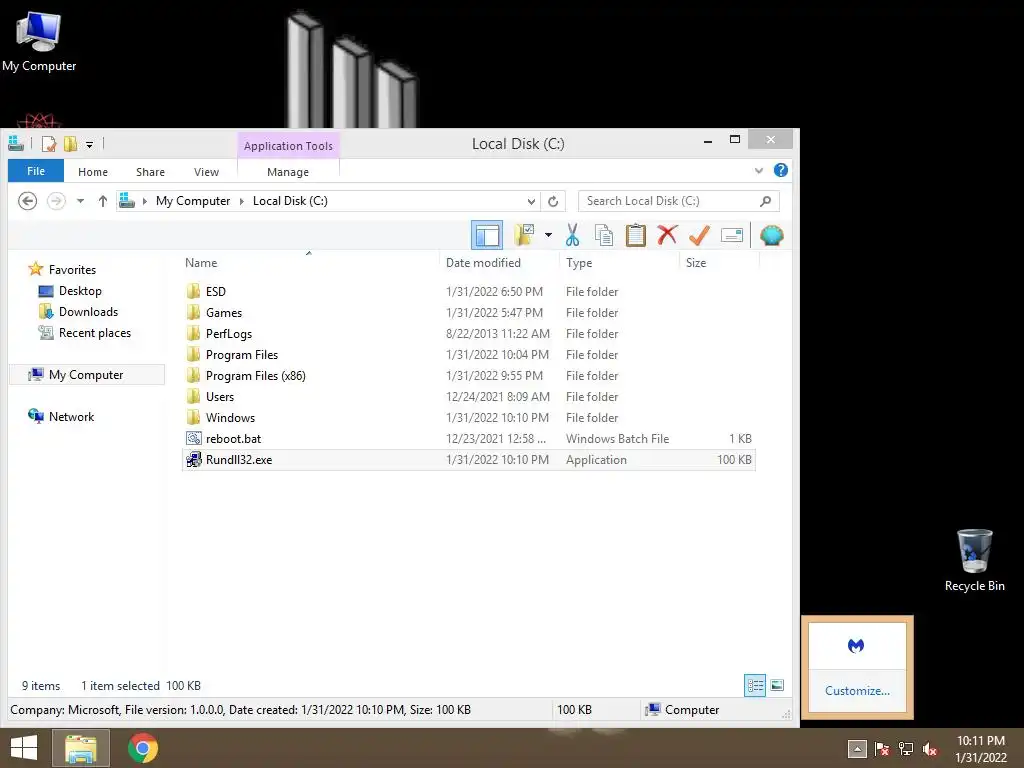Open the Share ribbon tab
Screen dimensions: 1024x768
coord(150,172)
